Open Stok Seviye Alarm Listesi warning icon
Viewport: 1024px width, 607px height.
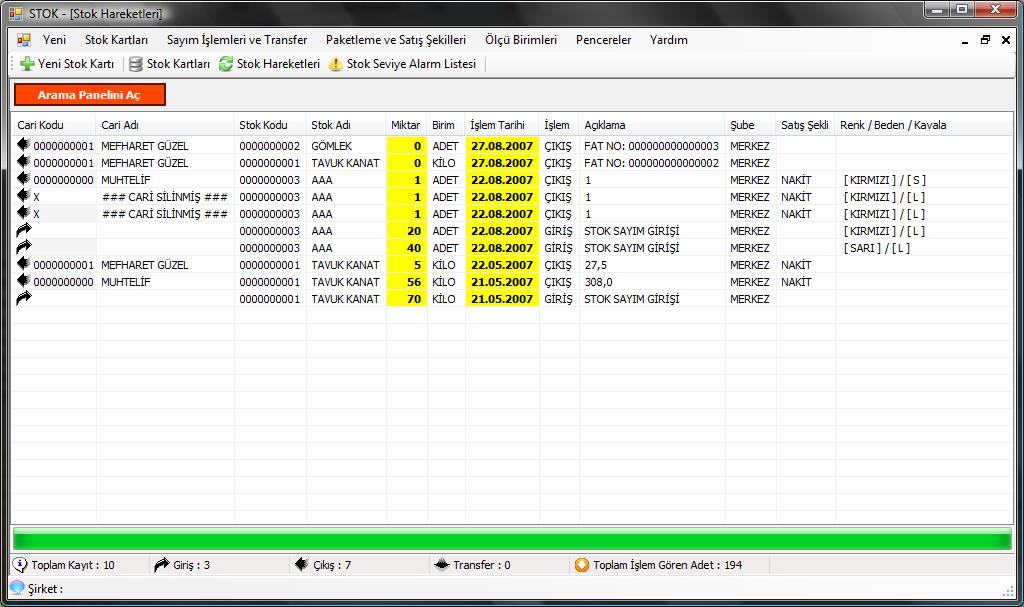[336, 64]
